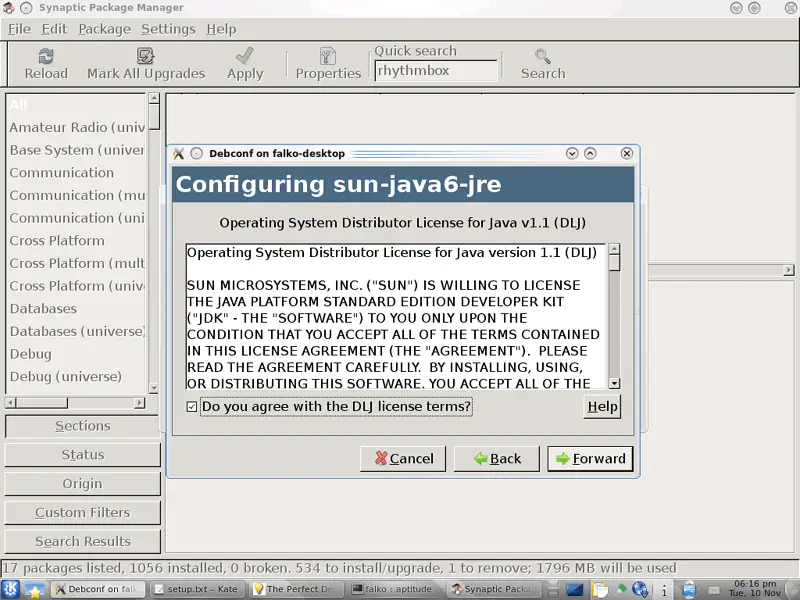The height and width of the screenshot is (600, 800).
Task: Cancel the sun-java6-jre configuration
Action: coord(403,459)
